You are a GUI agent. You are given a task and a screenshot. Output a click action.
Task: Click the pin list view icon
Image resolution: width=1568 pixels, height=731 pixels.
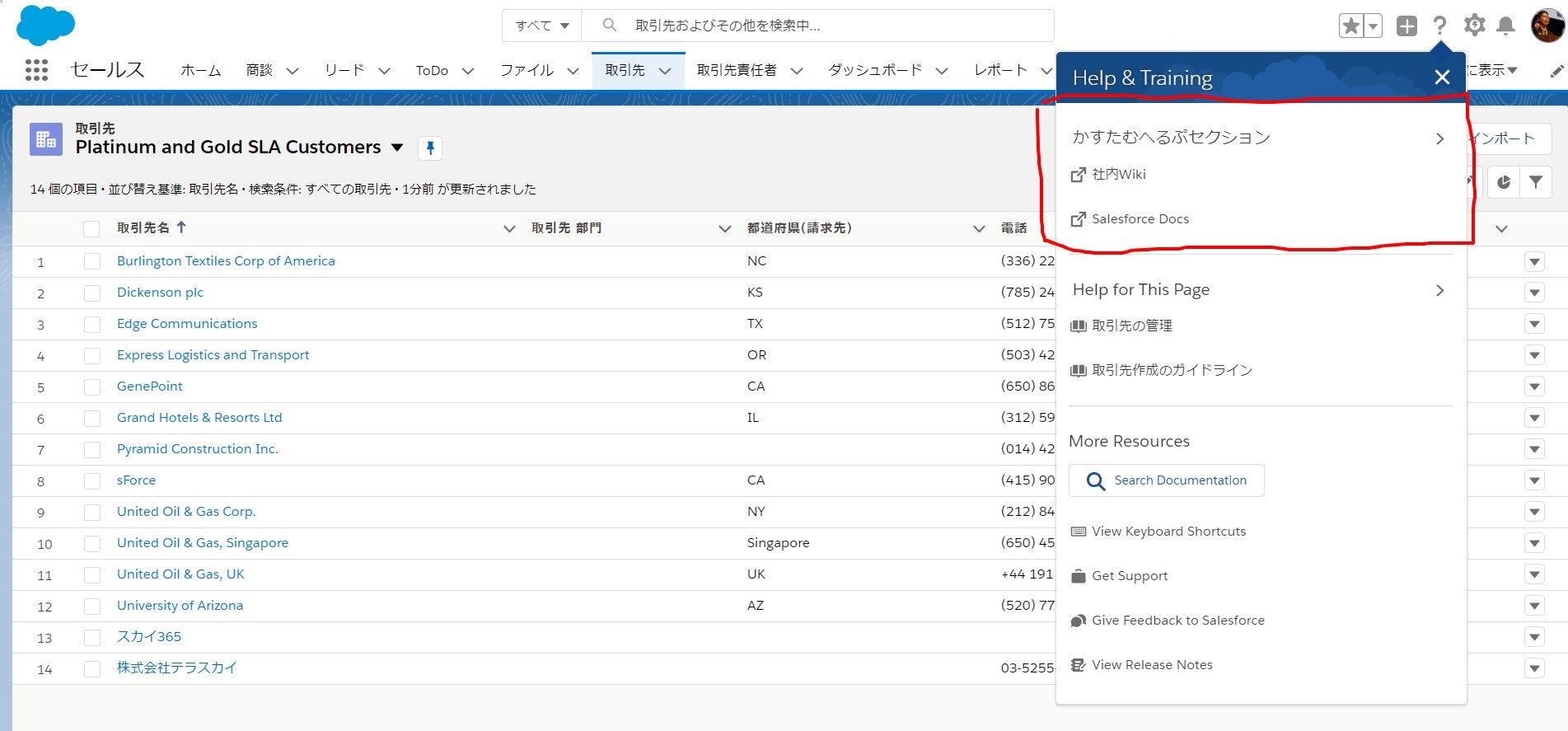tap(430, 148)
